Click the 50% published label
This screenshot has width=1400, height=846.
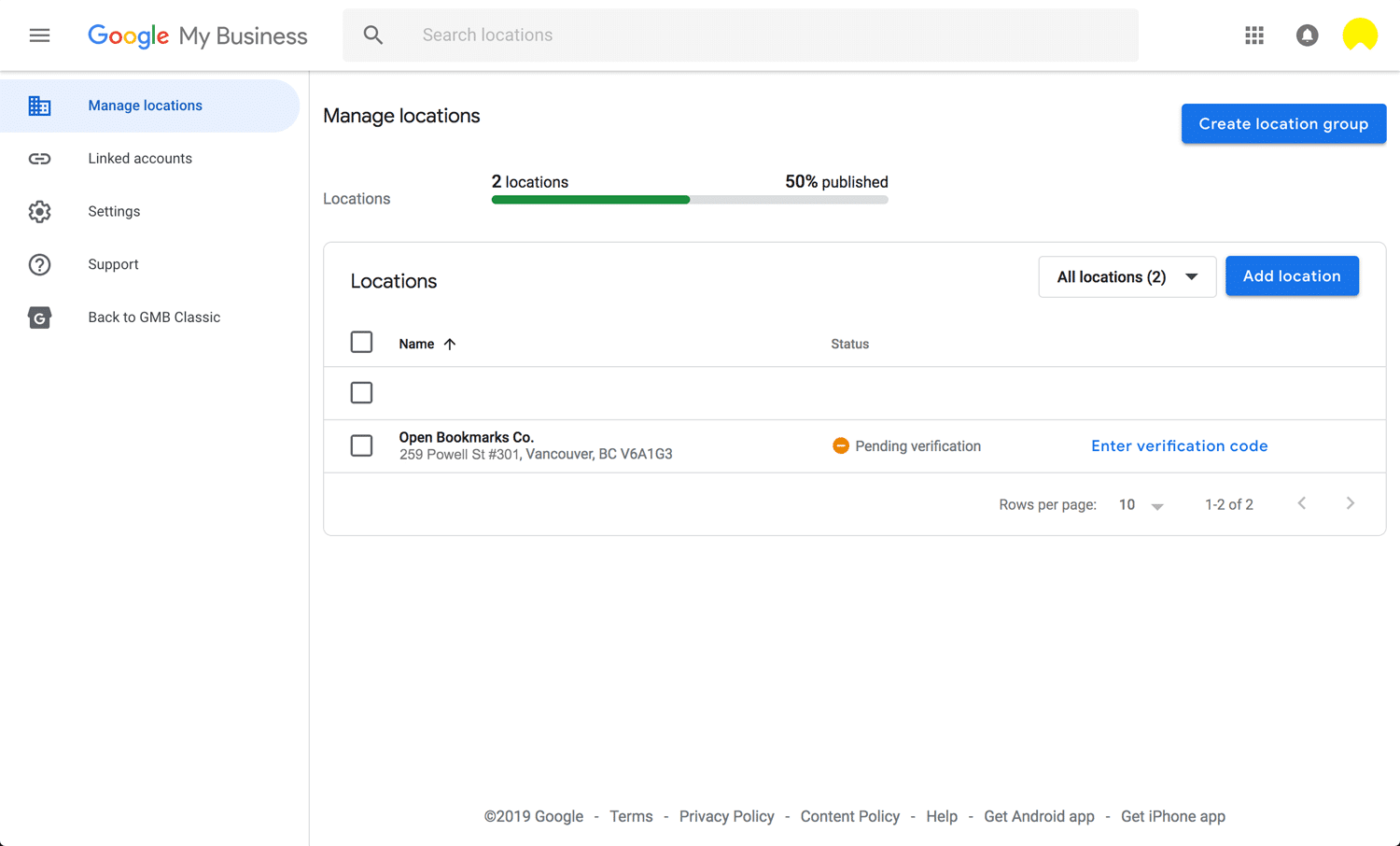(836, 182)
